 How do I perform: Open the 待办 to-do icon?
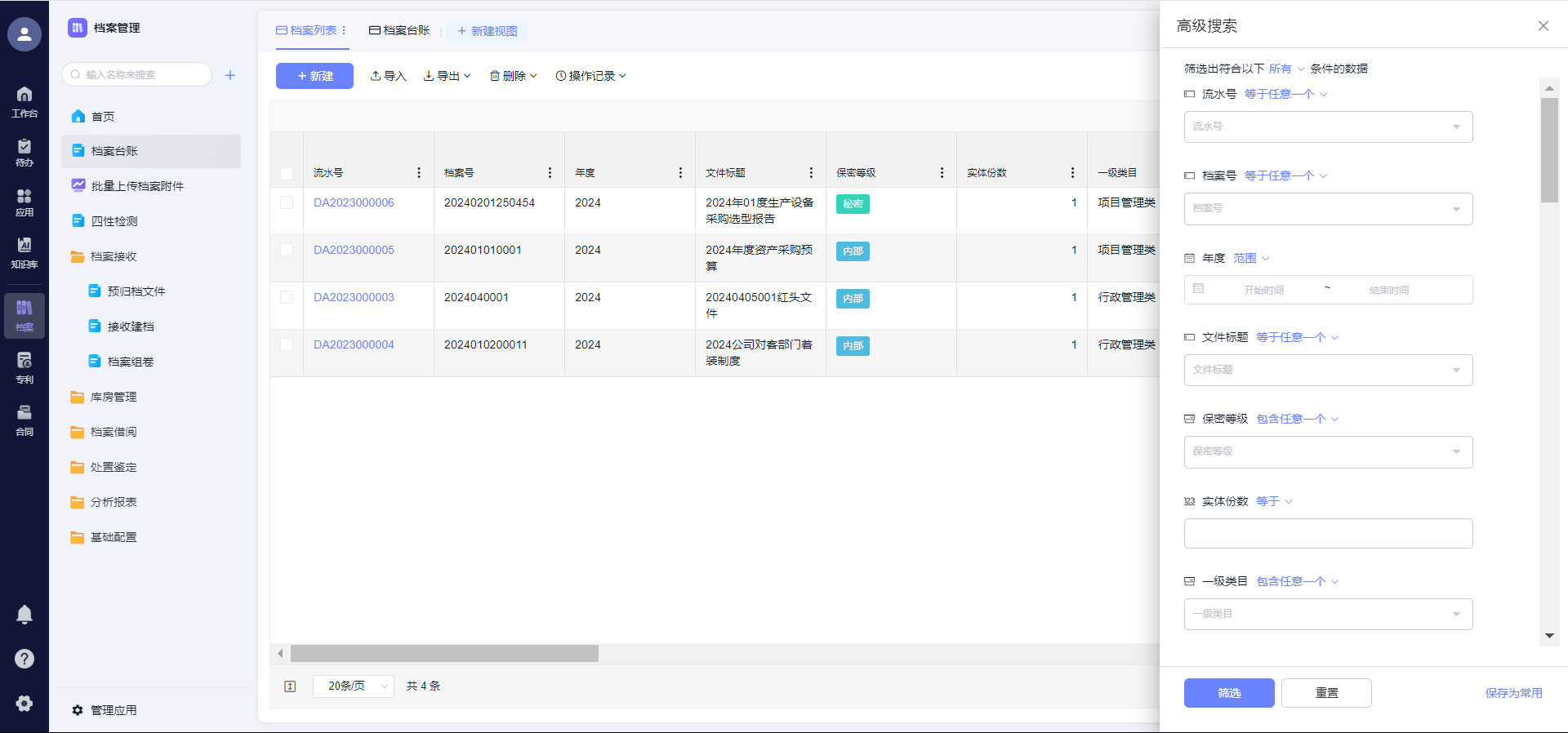pos(24,152)
